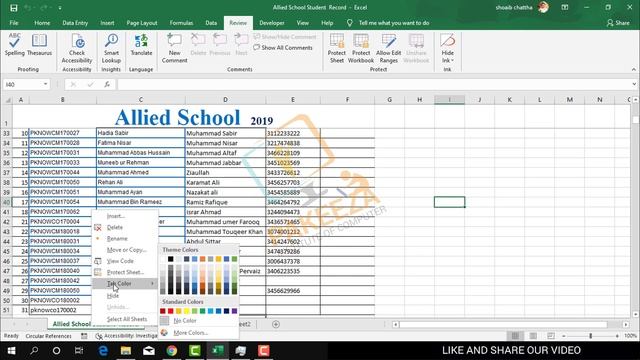Image resolution: width=640 pixels, height=360 pixels.
Task: Click Protect Sheet in the ribbon
Action: pyautogui.click(x=337, y=49)
